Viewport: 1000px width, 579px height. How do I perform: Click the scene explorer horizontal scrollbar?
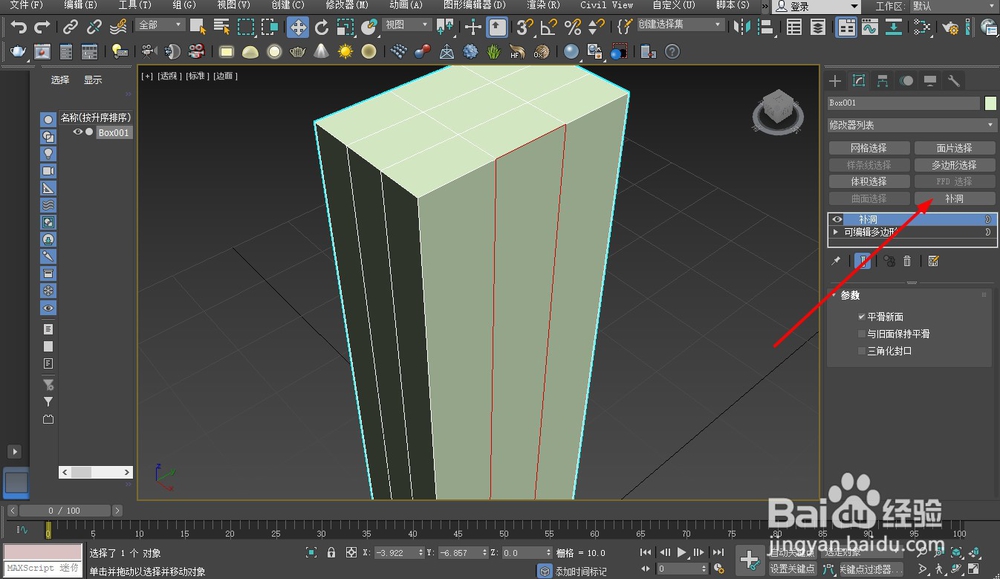tap(96, 472)
